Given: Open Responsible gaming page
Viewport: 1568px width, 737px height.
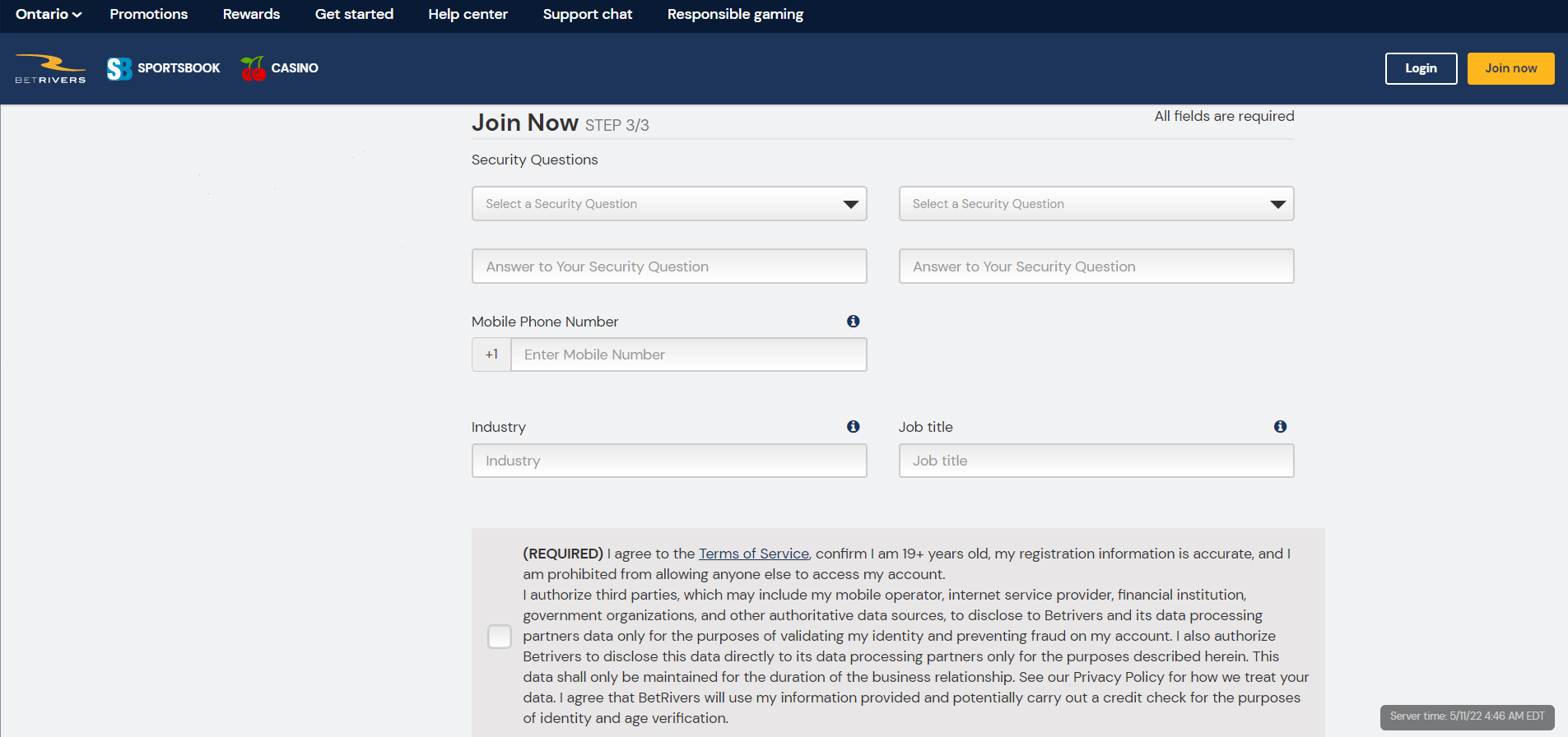Looking at the screenshot, I should tap(735, 14).
